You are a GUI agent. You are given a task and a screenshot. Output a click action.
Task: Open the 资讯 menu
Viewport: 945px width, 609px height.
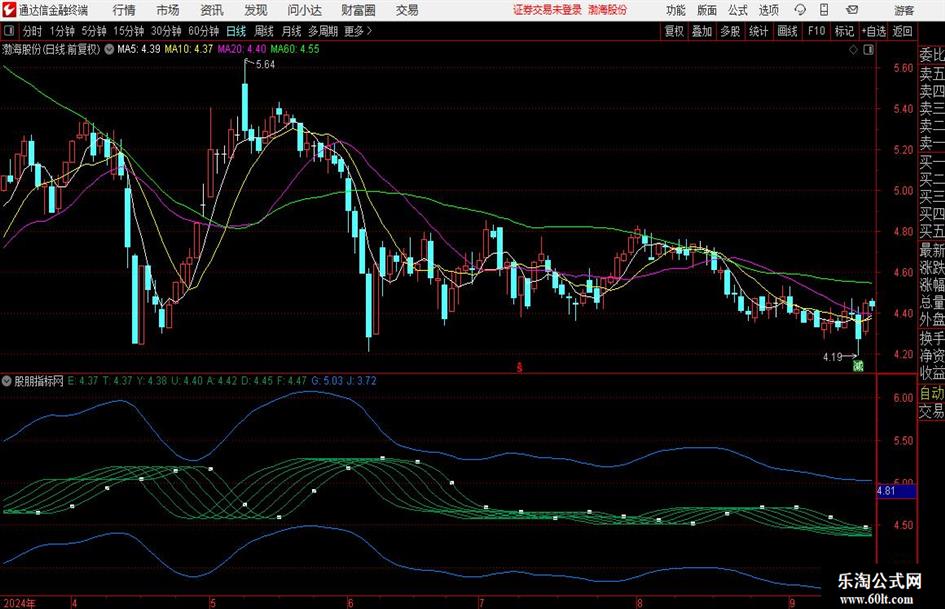(x=212, y=10)
